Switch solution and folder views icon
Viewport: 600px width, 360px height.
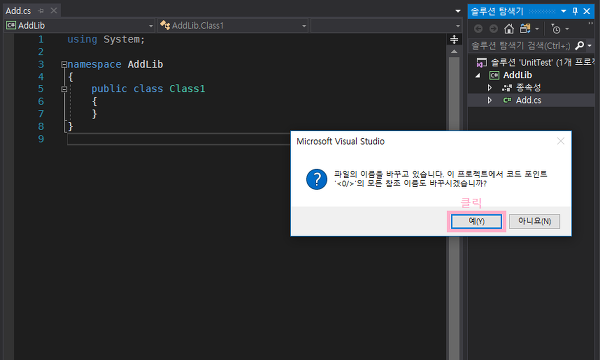(x=525, y=29)
